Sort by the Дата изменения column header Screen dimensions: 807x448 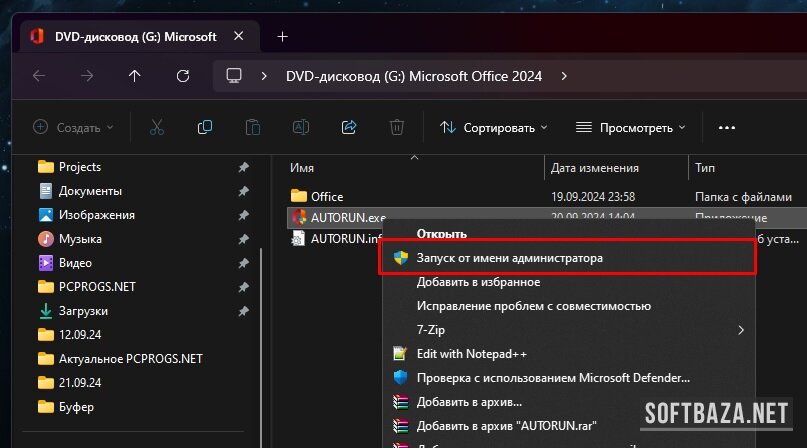tap(595, 167)
